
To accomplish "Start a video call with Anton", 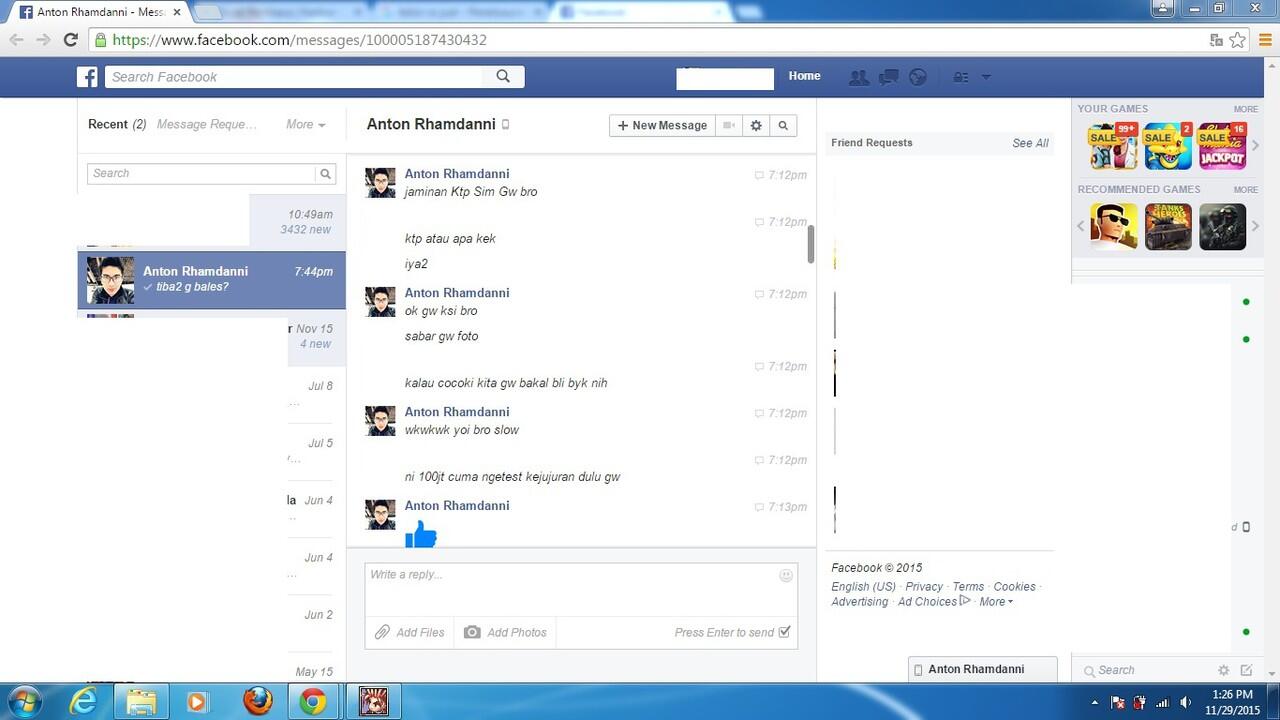I will (729, 125).
